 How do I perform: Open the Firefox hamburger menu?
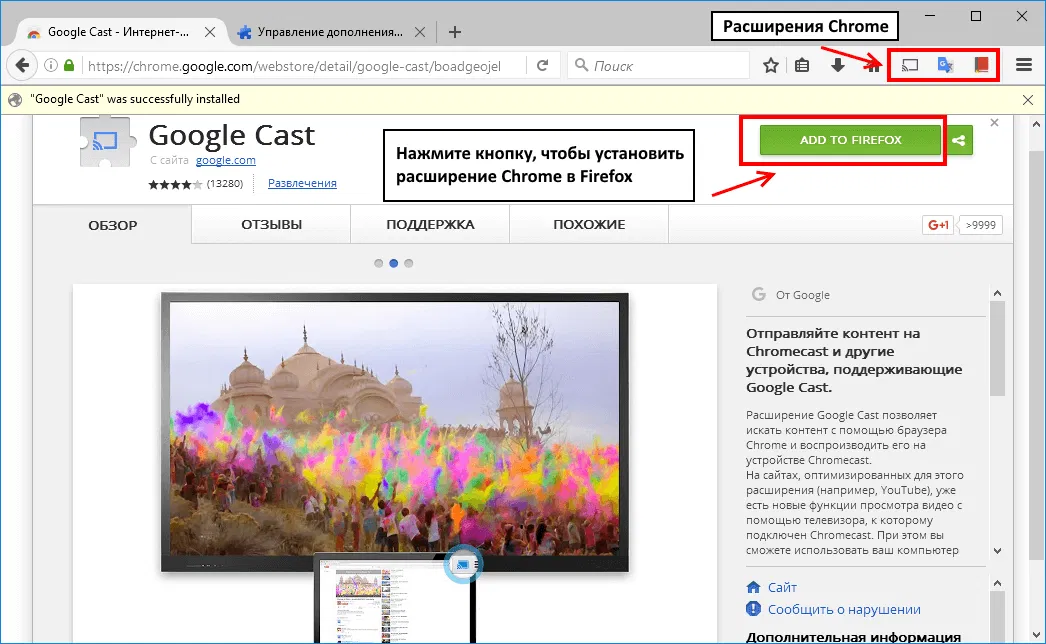pyautogui.click(x=1025, y=64)
